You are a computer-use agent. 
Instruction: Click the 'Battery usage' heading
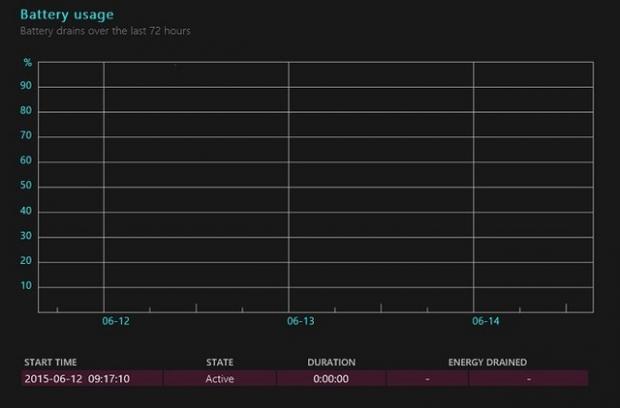tap(67, 15)
